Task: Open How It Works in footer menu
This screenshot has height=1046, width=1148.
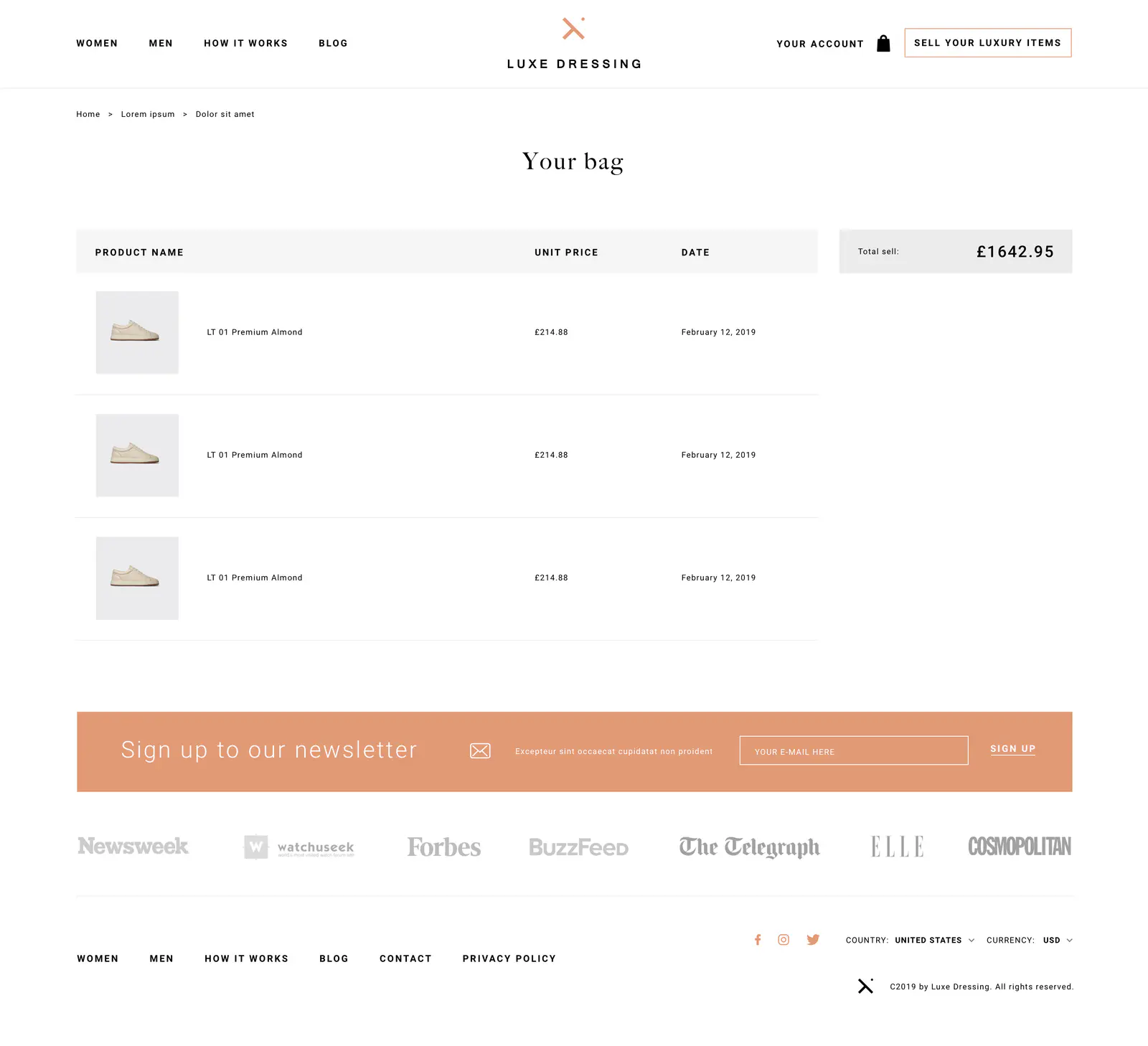Action: (x=246, y=958)
